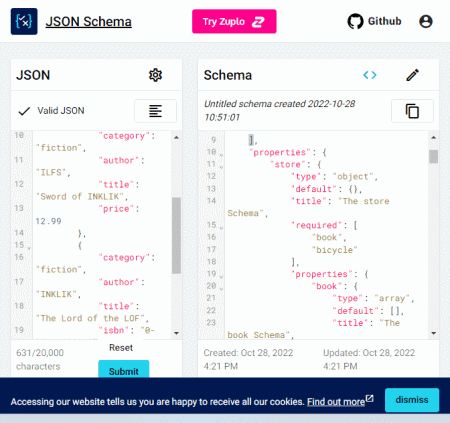Image resolution: width=450 pixels, height=423 pixels.
Task: Open the user account profile icon
Action: click(426, 21)
